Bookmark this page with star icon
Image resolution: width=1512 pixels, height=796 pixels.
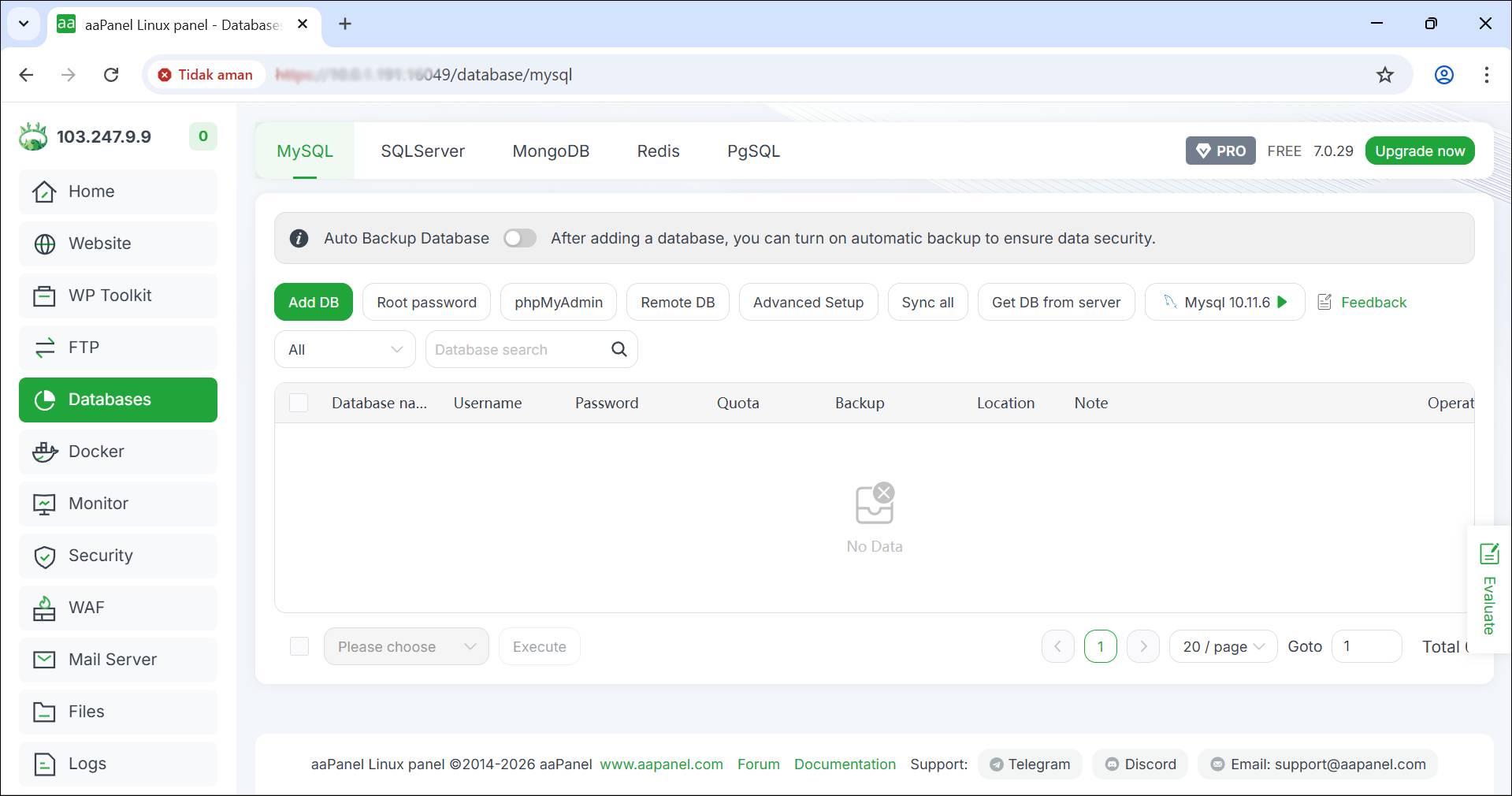pos(1384,75)
